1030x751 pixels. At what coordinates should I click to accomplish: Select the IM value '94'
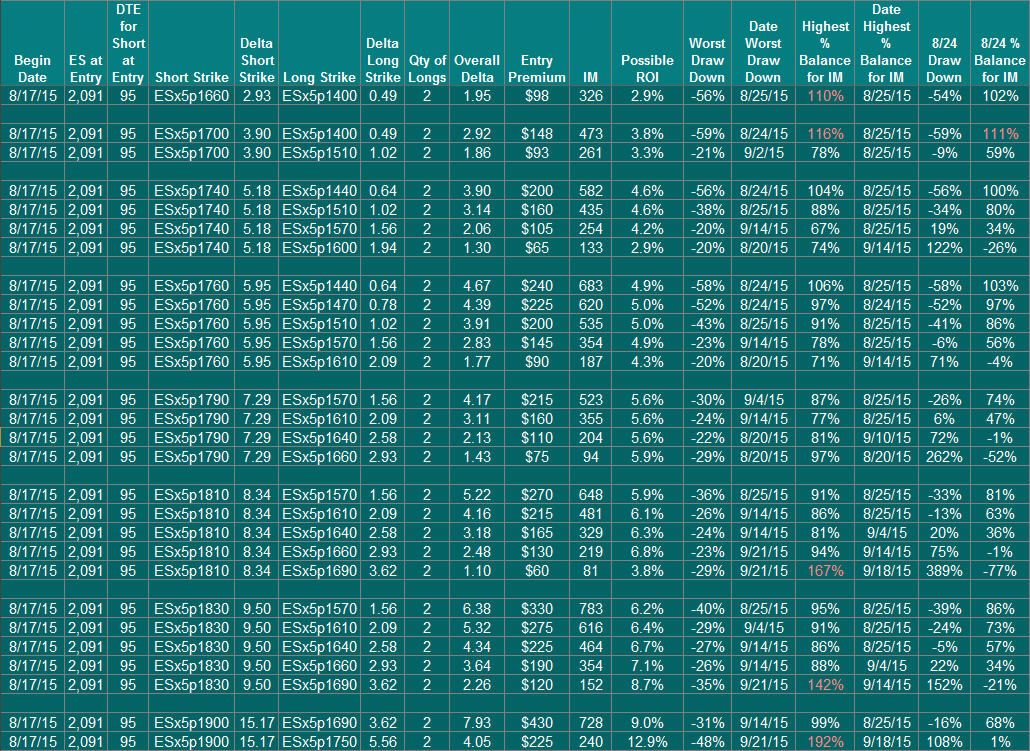coord(590,457)
